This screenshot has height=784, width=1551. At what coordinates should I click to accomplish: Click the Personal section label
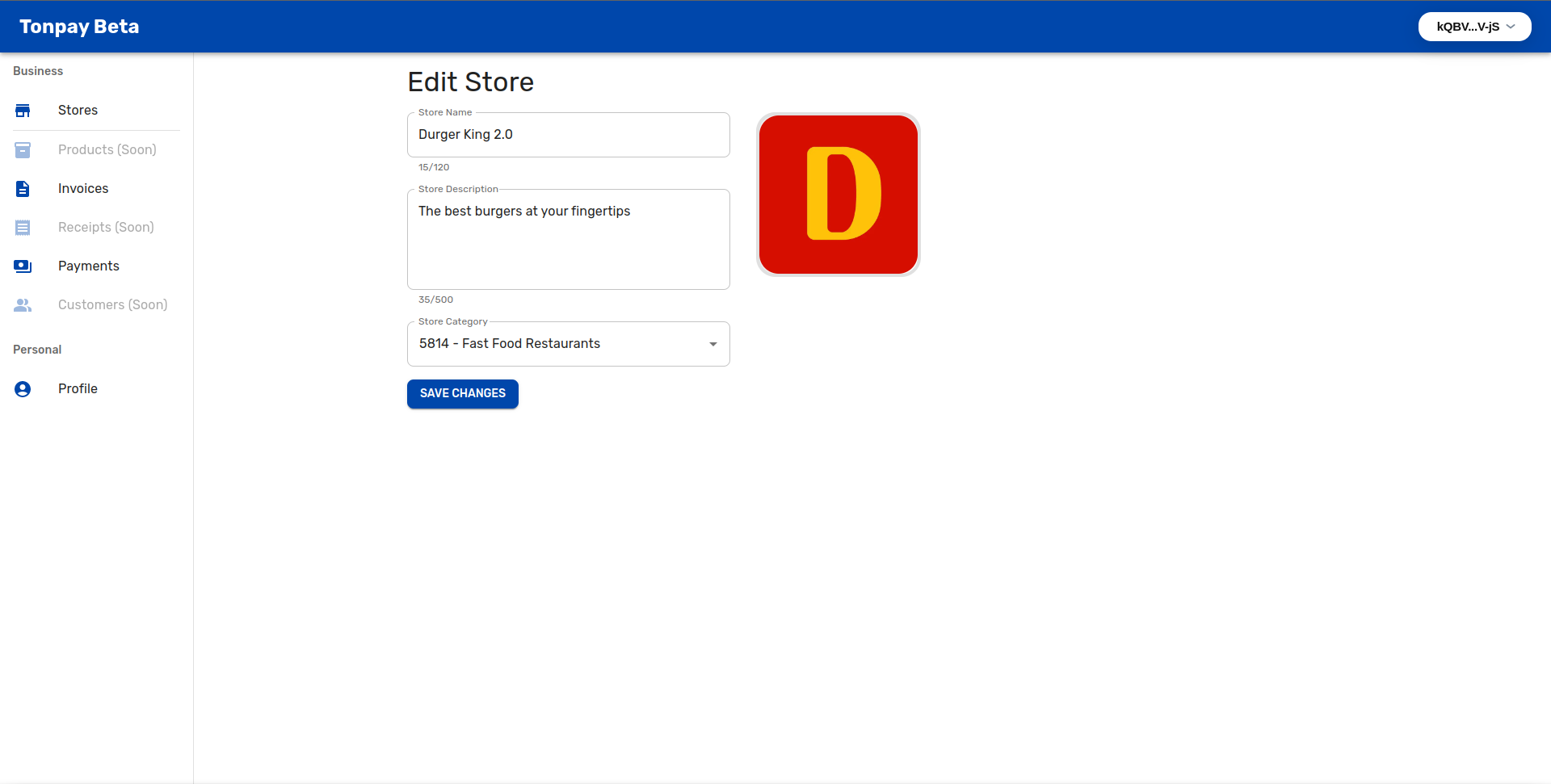tap(37, 350)
